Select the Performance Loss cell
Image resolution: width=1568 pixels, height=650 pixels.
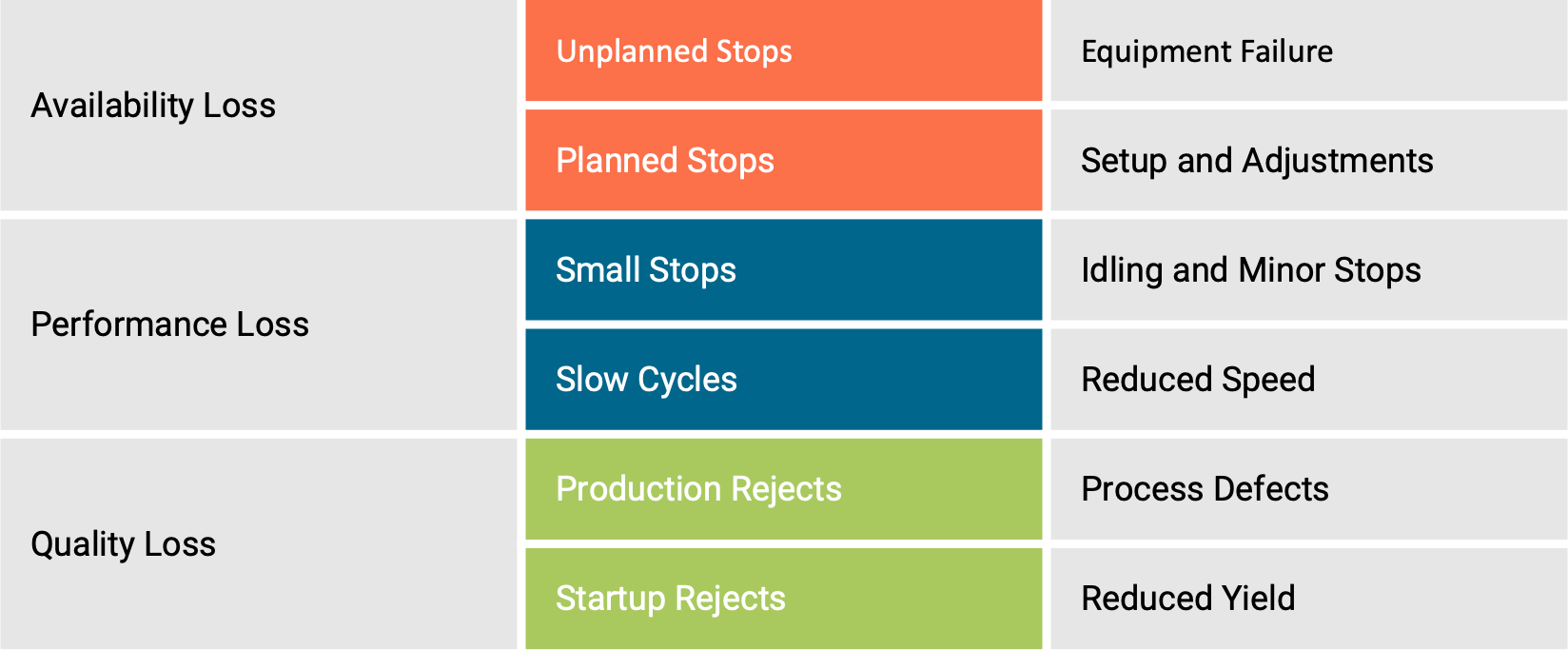pos(258,325)
